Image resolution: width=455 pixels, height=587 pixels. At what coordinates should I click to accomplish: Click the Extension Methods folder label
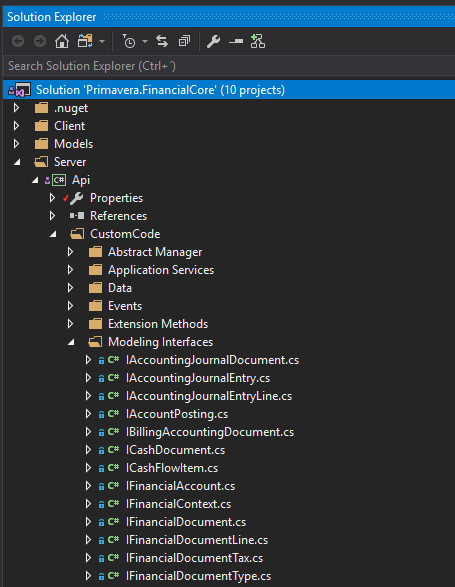[158, 324]
